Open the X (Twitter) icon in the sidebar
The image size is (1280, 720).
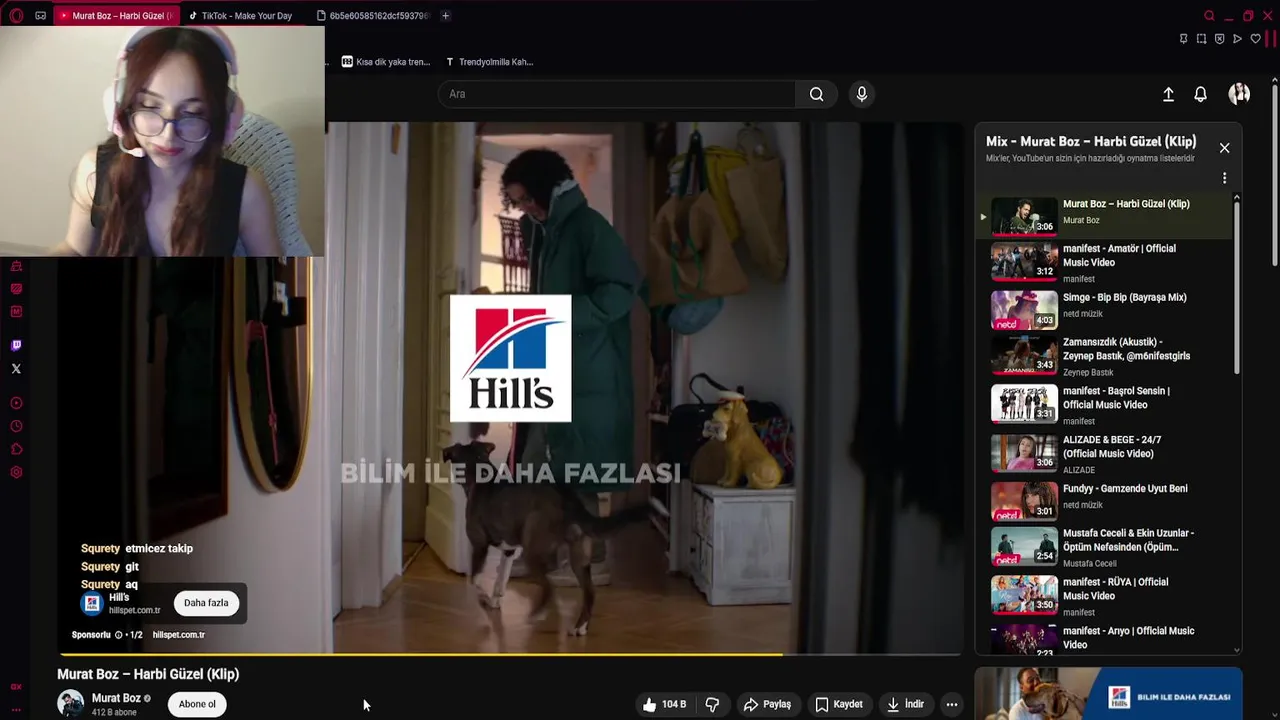pos(16,369)
